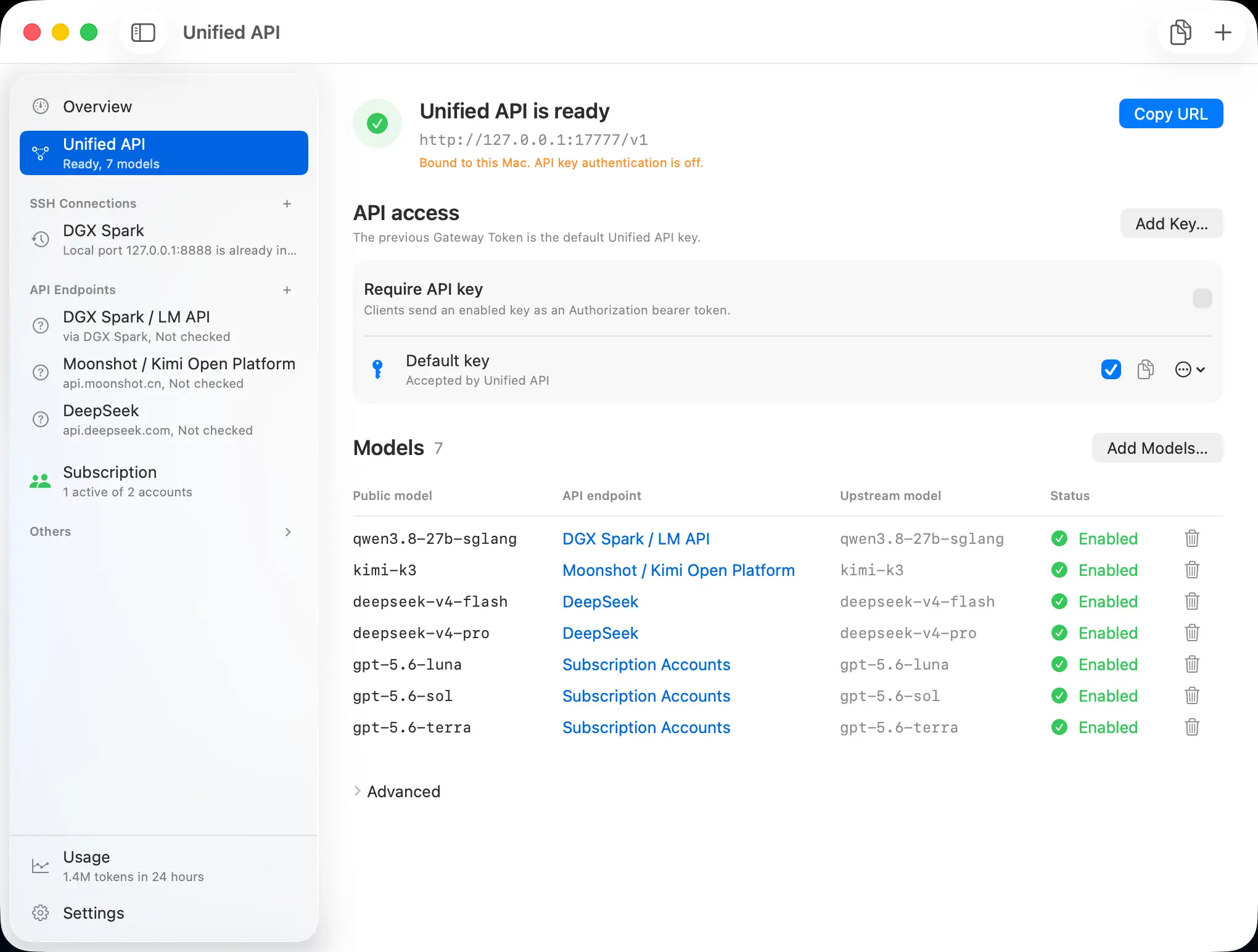1258x952 pixels.
Task: Delete the gpt-5.6-sol model row
Action: (1192, 696)
